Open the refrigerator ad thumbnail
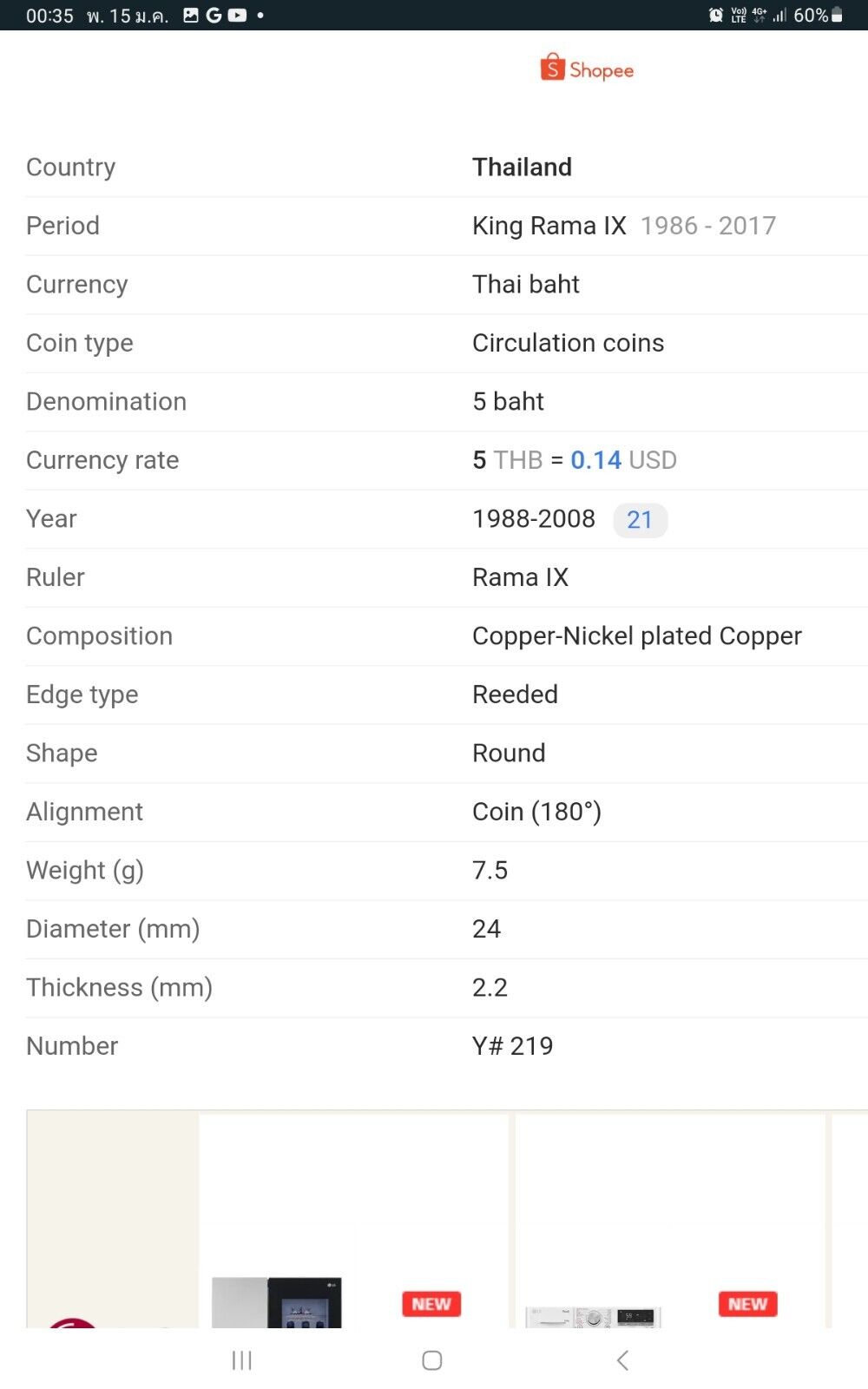The height and width of the screenshot is (1389, 868). tap(277, 1302)
